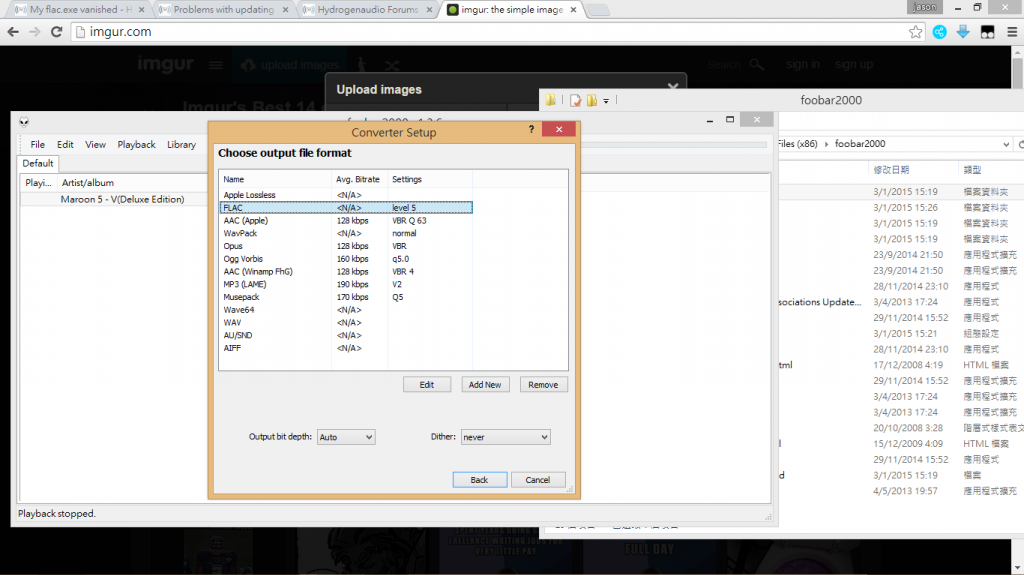Click browser vertical scrollbar thumb
Screen dimensions: 1024x575
(1017, 73)
